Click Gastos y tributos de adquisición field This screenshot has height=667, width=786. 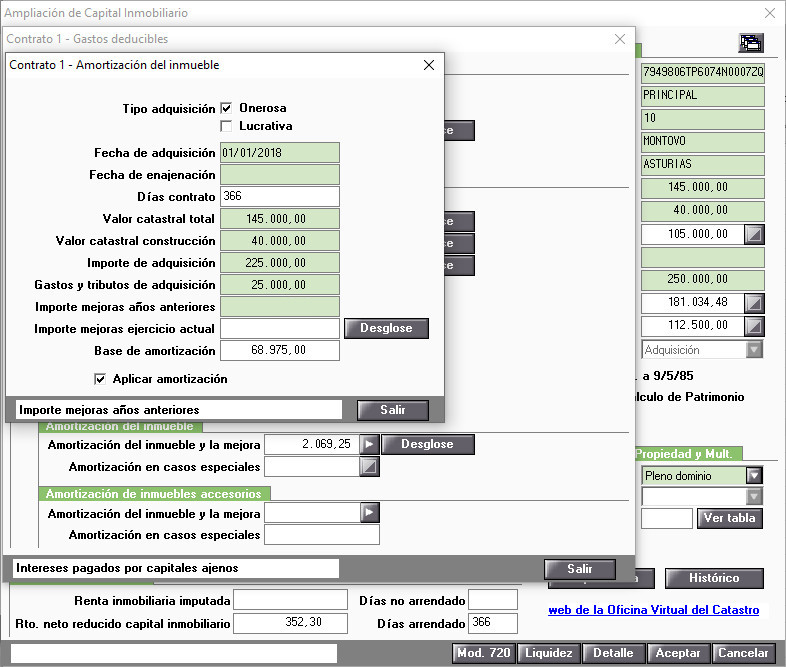tap(280, 285)
